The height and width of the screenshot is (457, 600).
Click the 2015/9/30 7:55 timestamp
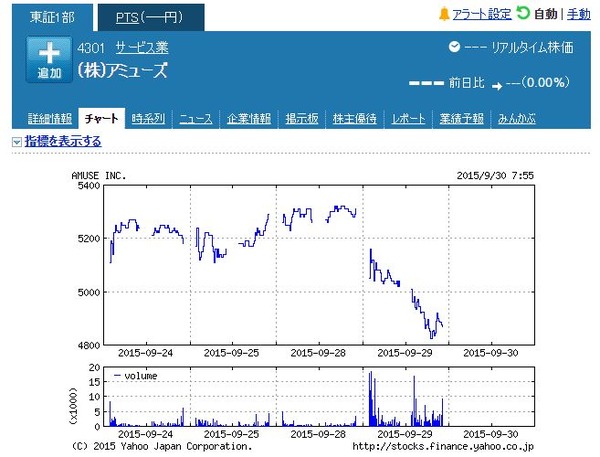(495, 176)
